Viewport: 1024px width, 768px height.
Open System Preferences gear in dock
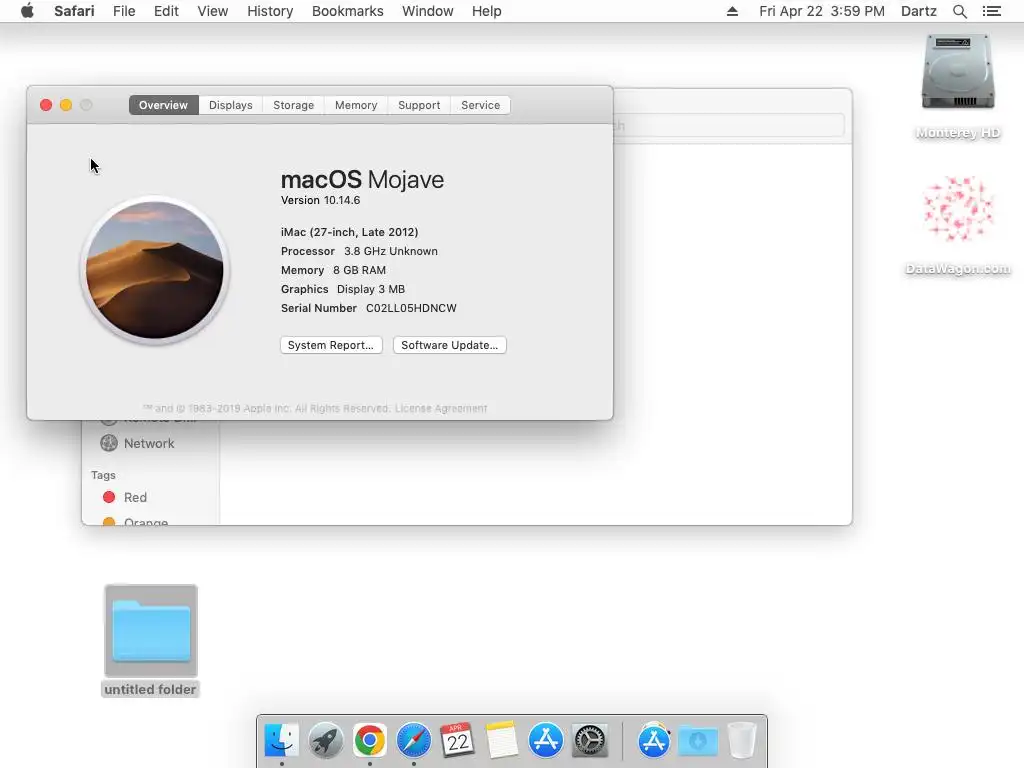pyautogui.click(x=590, y=740)
